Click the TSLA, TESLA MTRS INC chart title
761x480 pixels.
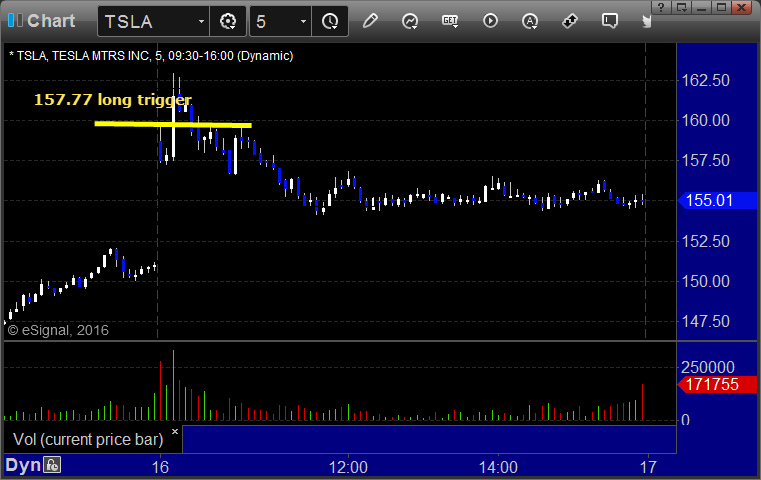(x=151, y=56)
